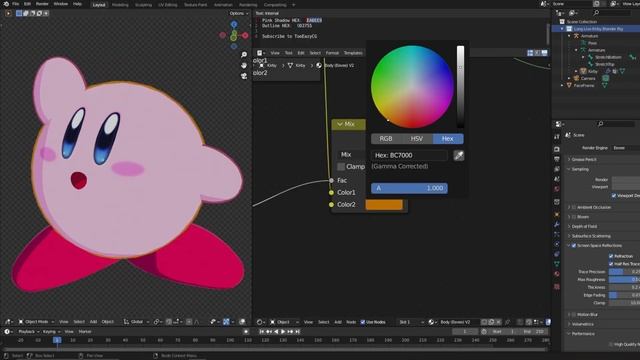The width and height of the screenshot is (640, 360).
Task: Open Templates menu in text editor
Action: coord(353,53)
